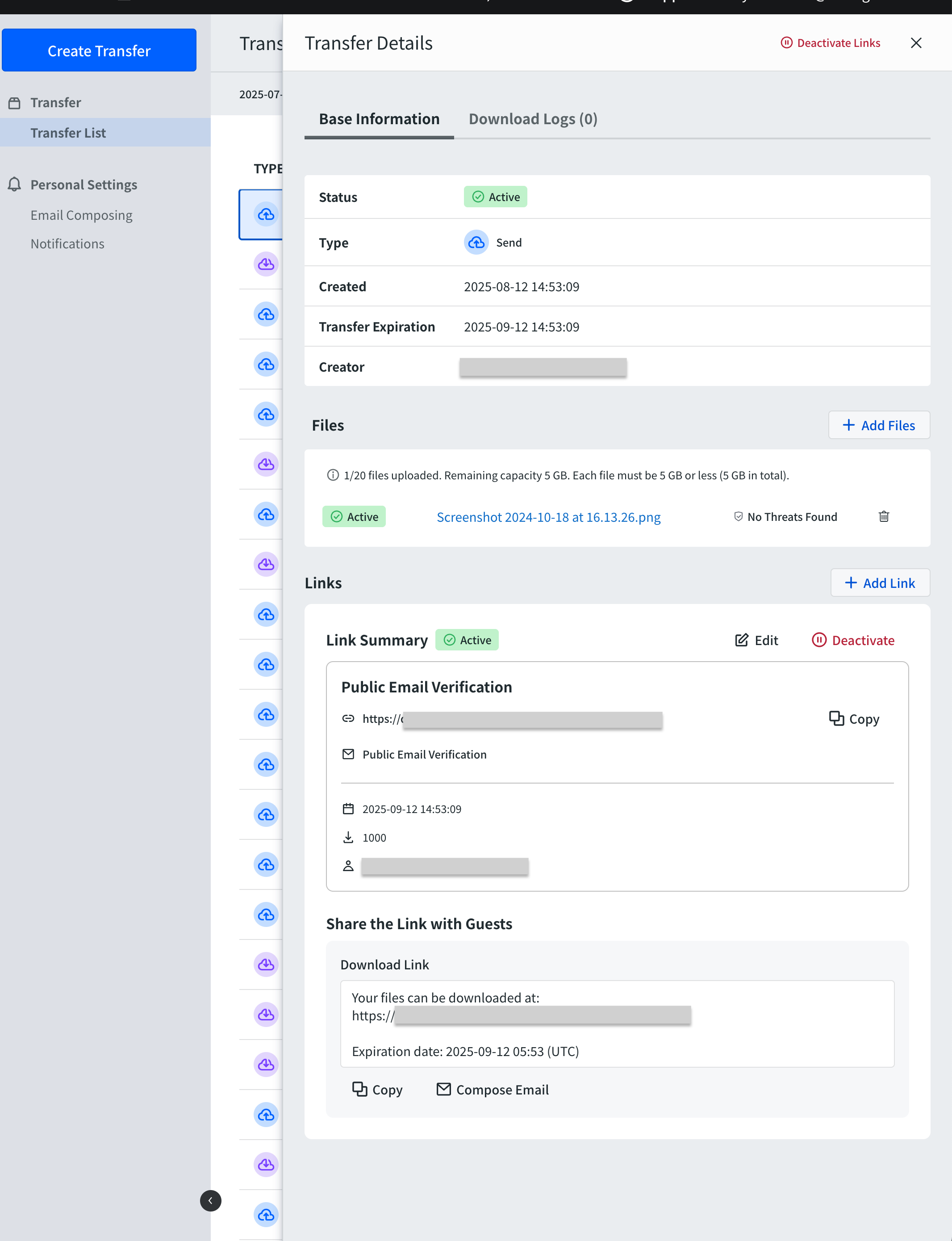Click the Personal Settings bell icon
This screenshot has height=1241, width=952.
13,184
